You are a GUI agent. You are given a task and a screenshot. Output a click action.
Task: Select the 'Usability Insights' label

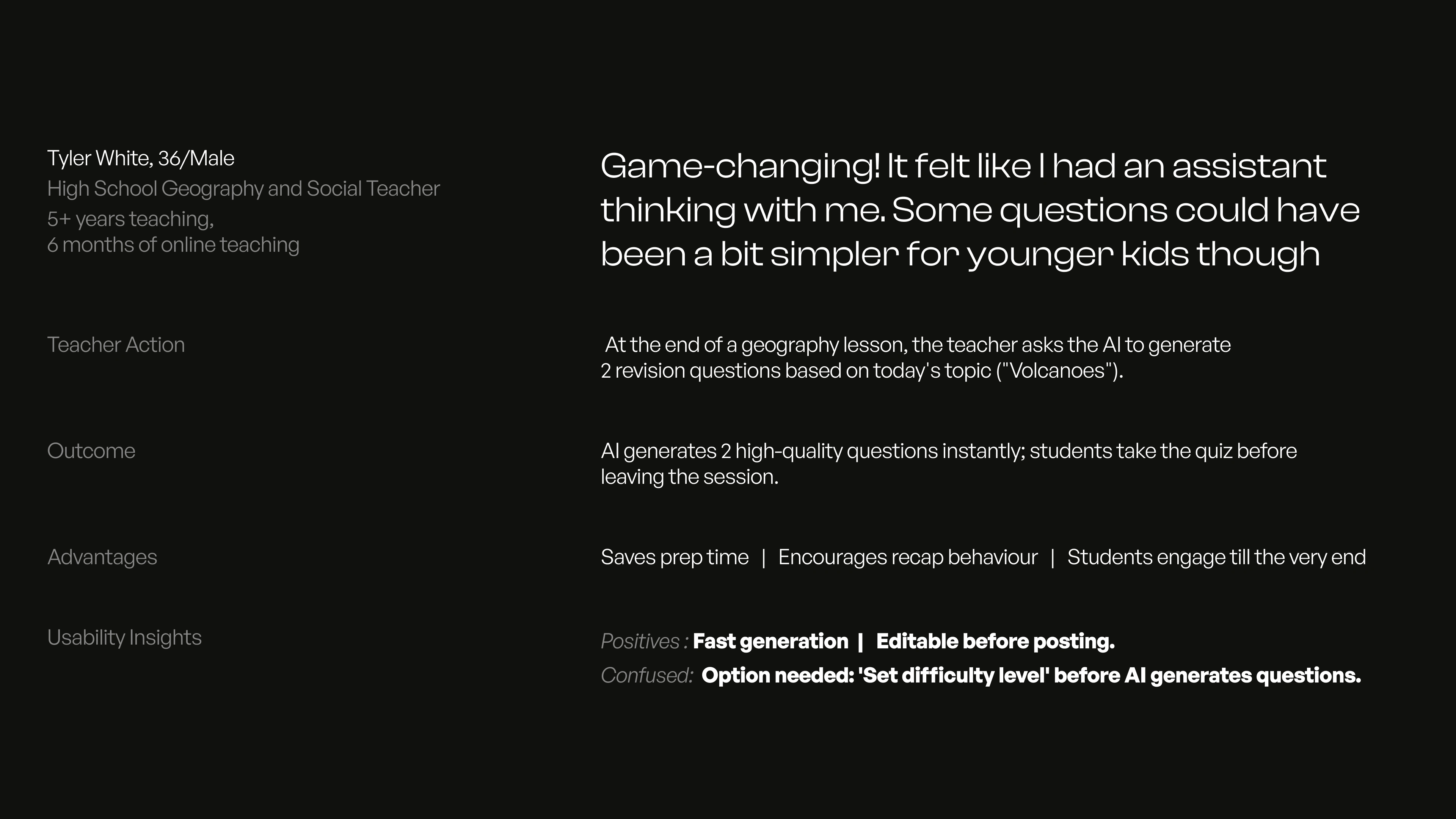pos(124,637)
